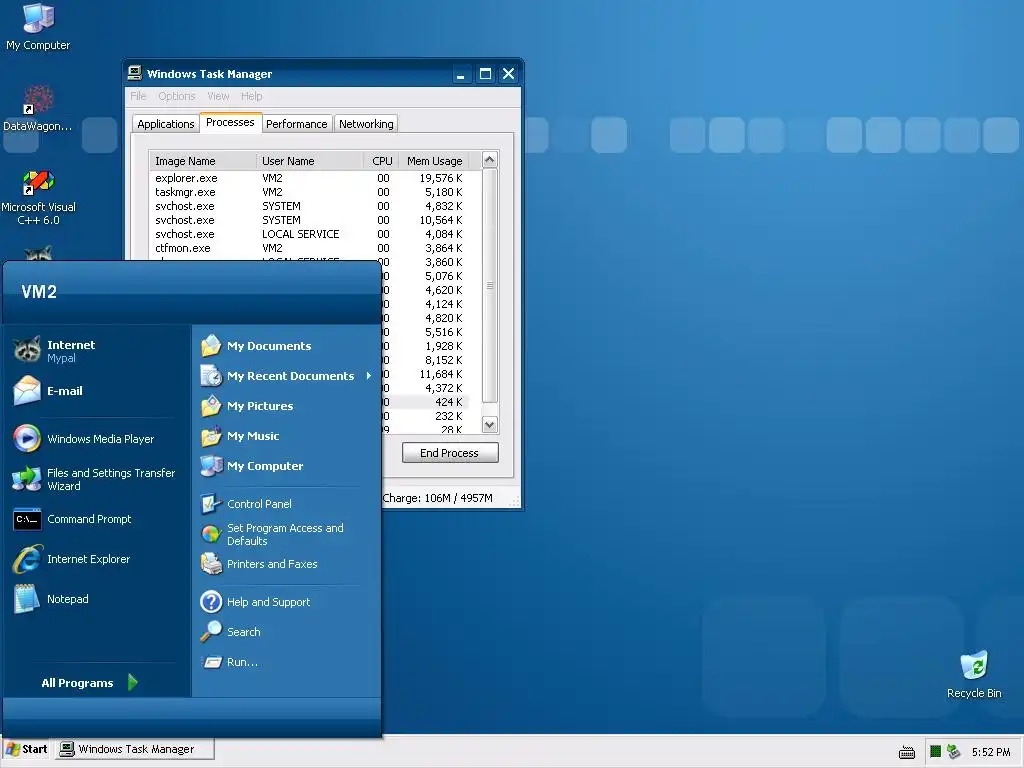Select taskmgr.exe process row
Viewport: 1024px width, 768px height.
click(309, 192)
